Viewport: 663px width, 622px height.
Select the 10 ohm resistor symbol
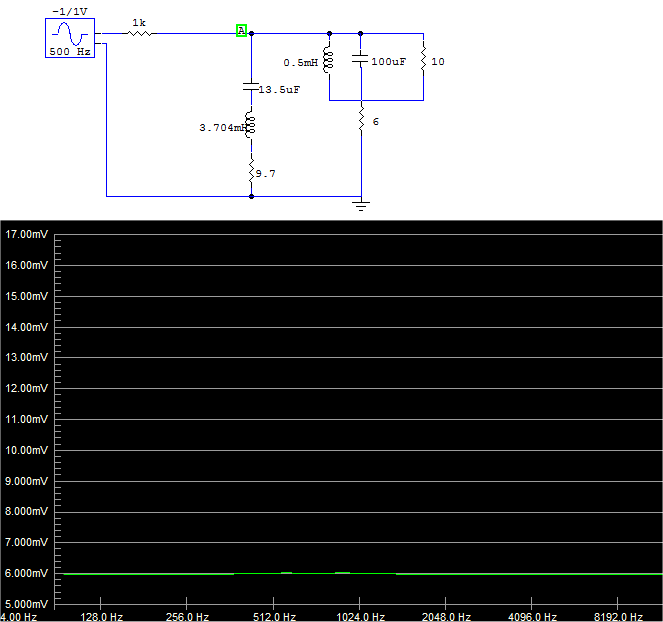pos(423,60)
